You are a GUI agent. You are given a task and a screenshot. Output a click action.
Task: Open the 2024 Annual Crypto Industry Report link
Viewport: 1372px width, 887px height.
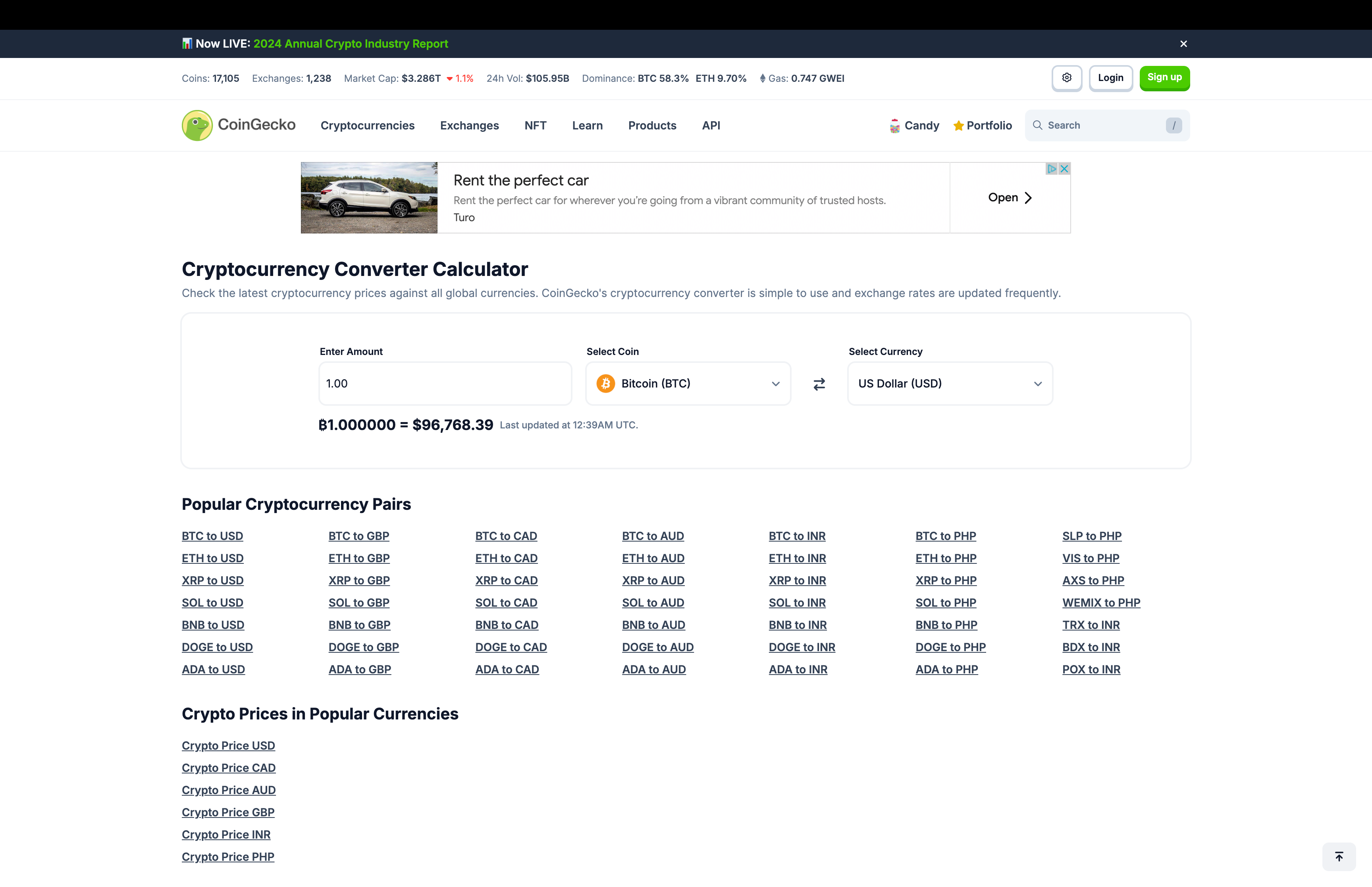351,44
